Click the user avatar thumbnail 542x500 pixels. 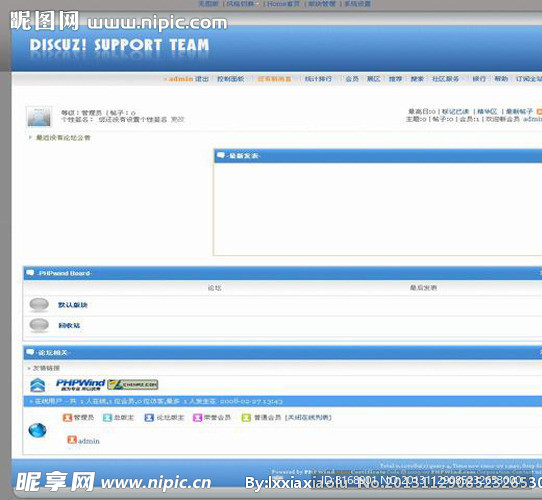39,117
